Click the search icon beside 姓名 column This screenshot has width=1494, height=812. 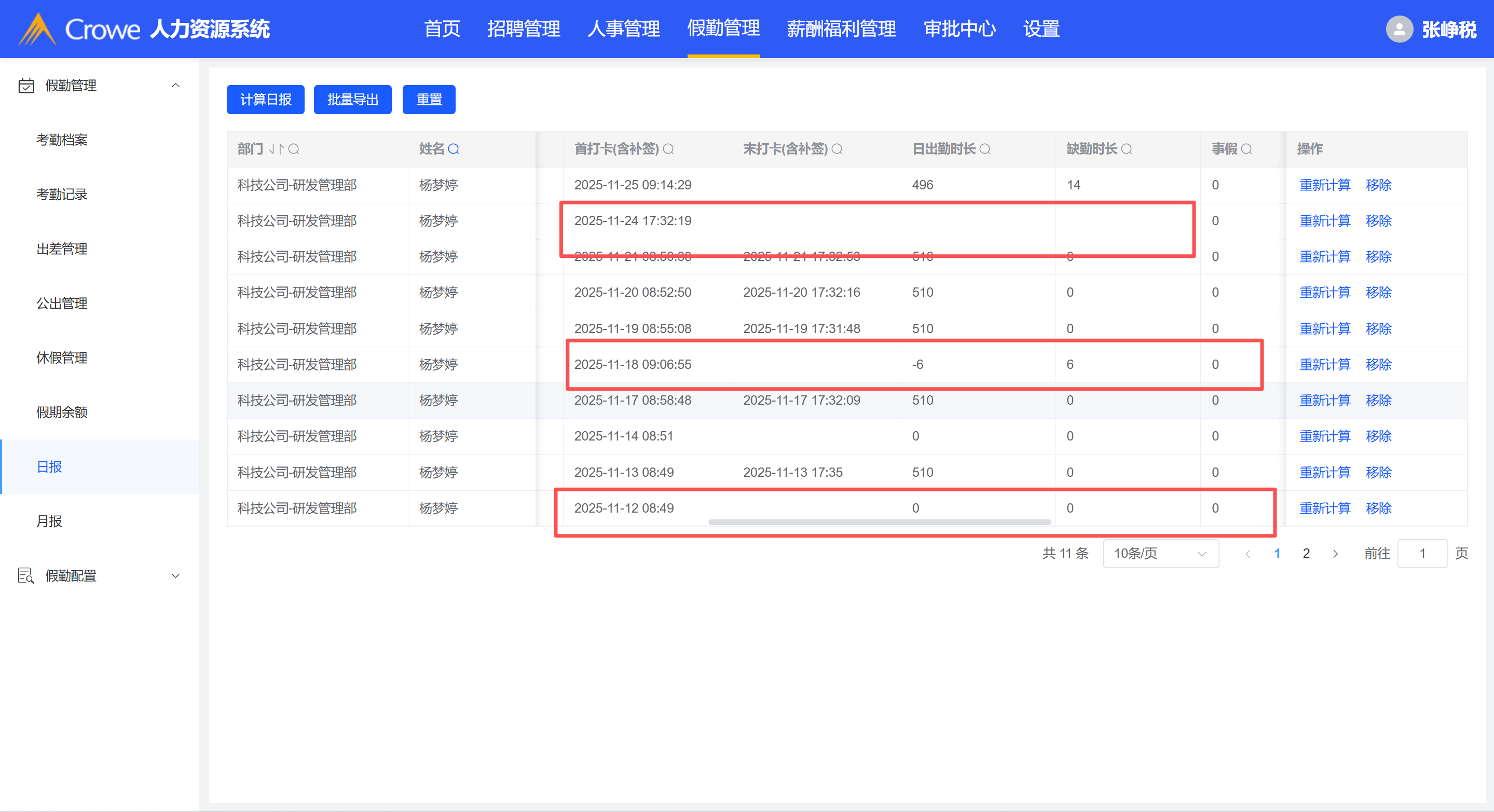pos(454,149)
